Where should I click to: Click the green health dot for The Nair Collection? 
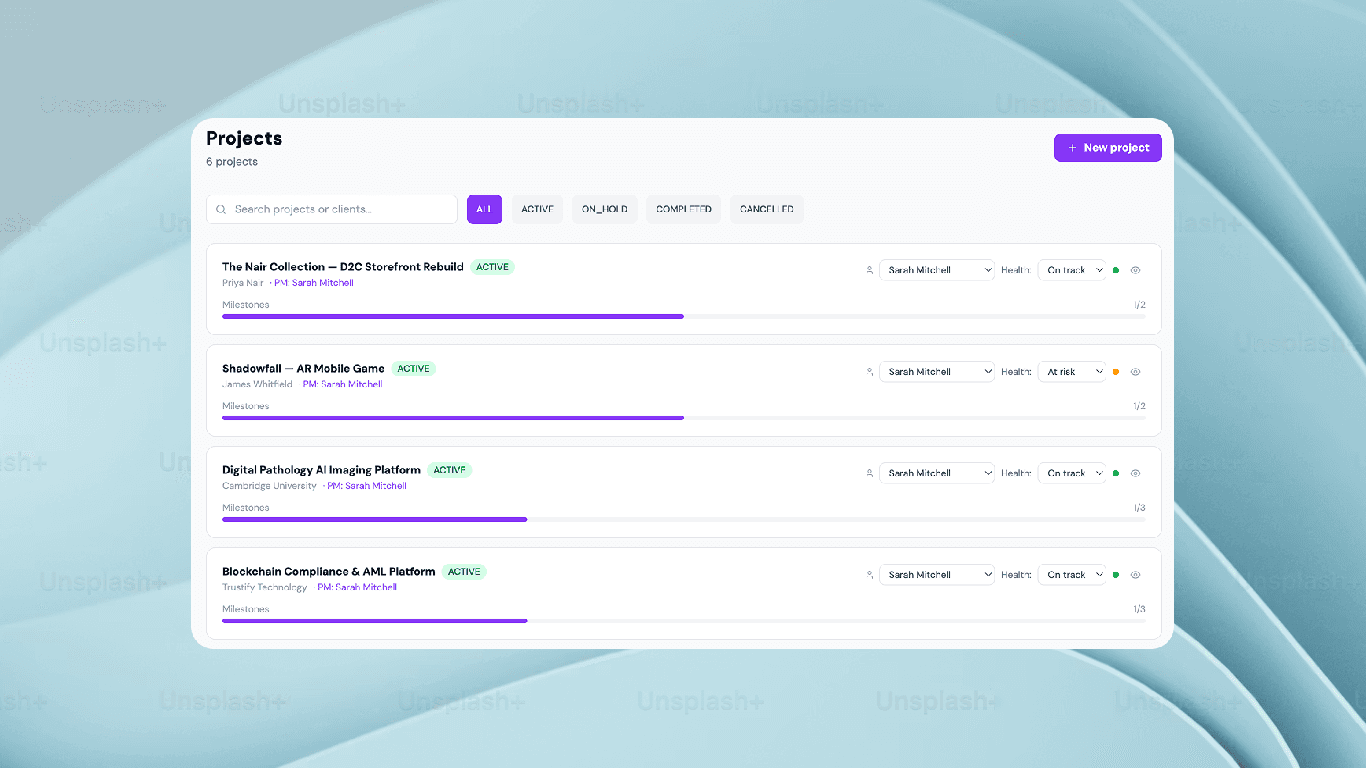click(x=1116, y=270)
